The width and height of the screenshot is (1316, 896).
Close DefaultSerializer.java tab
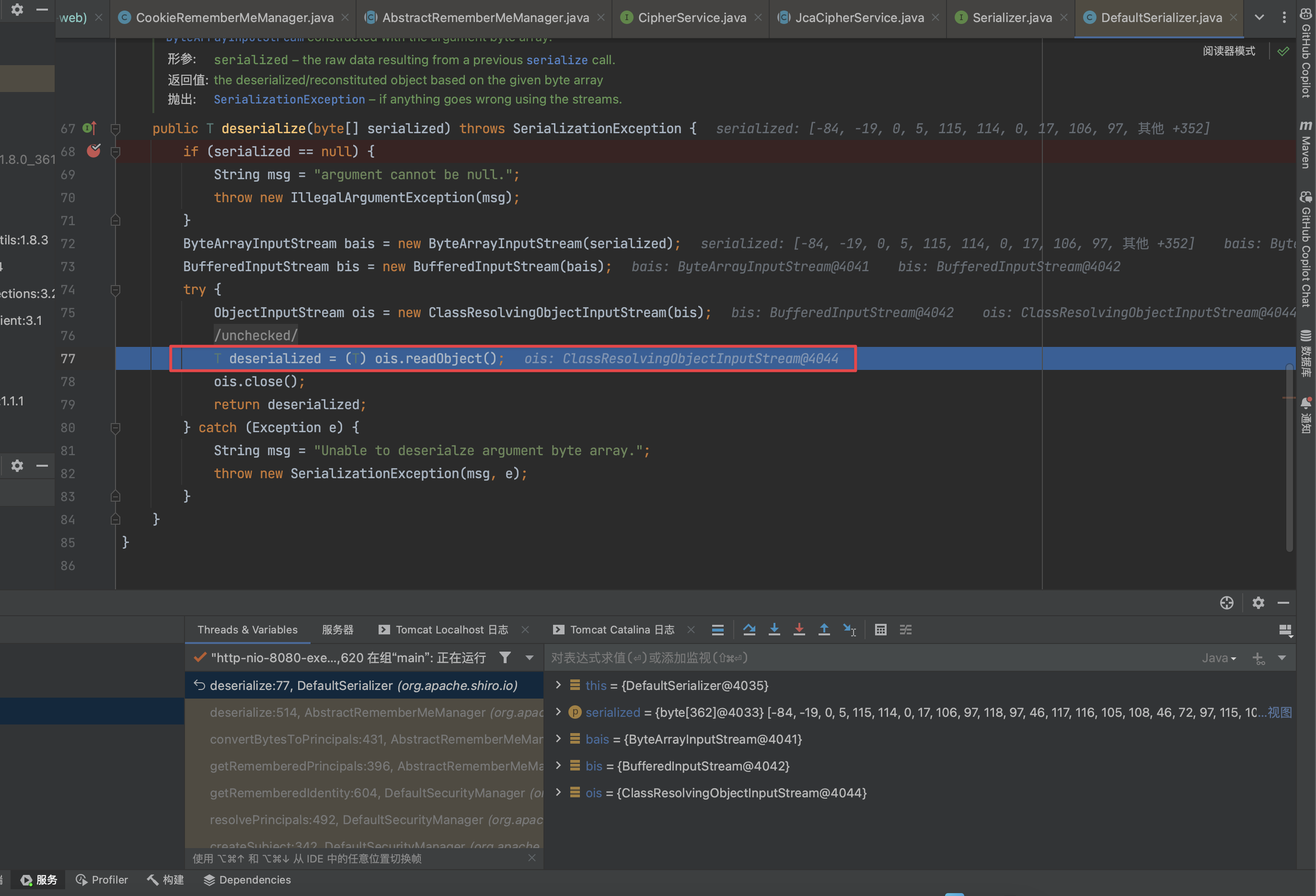pyautogui.click(x=1233, y=18)
